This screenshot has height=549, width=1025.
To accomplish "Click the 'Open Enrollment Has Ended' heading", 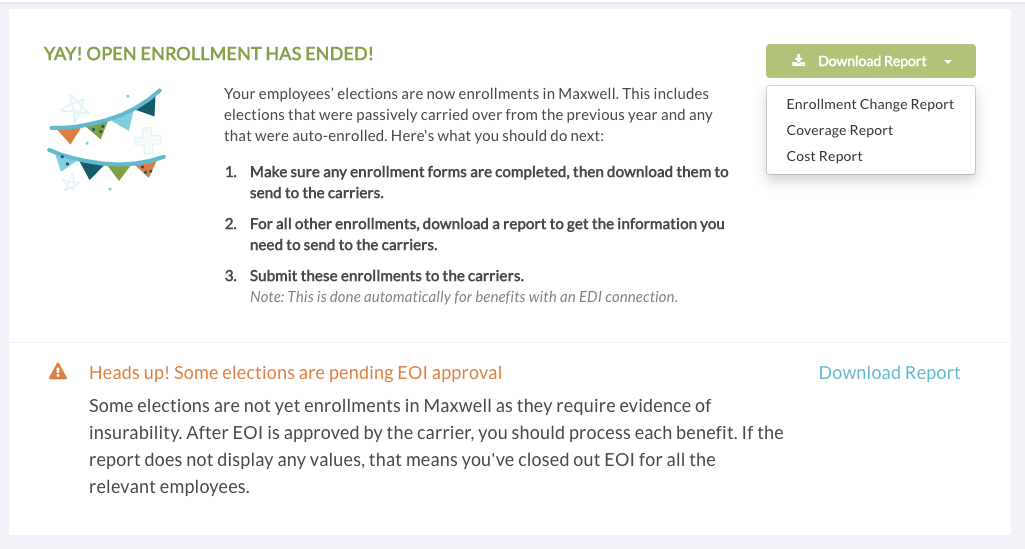I will pos(209,54).
